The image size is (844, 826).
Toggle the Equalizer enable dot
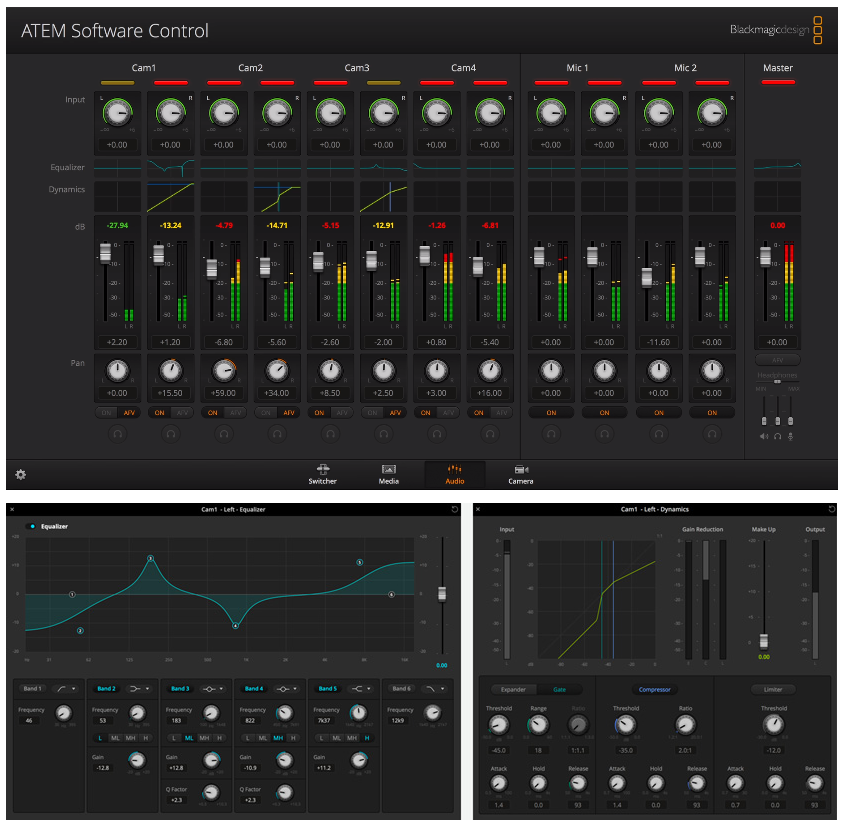click(33, 526)
